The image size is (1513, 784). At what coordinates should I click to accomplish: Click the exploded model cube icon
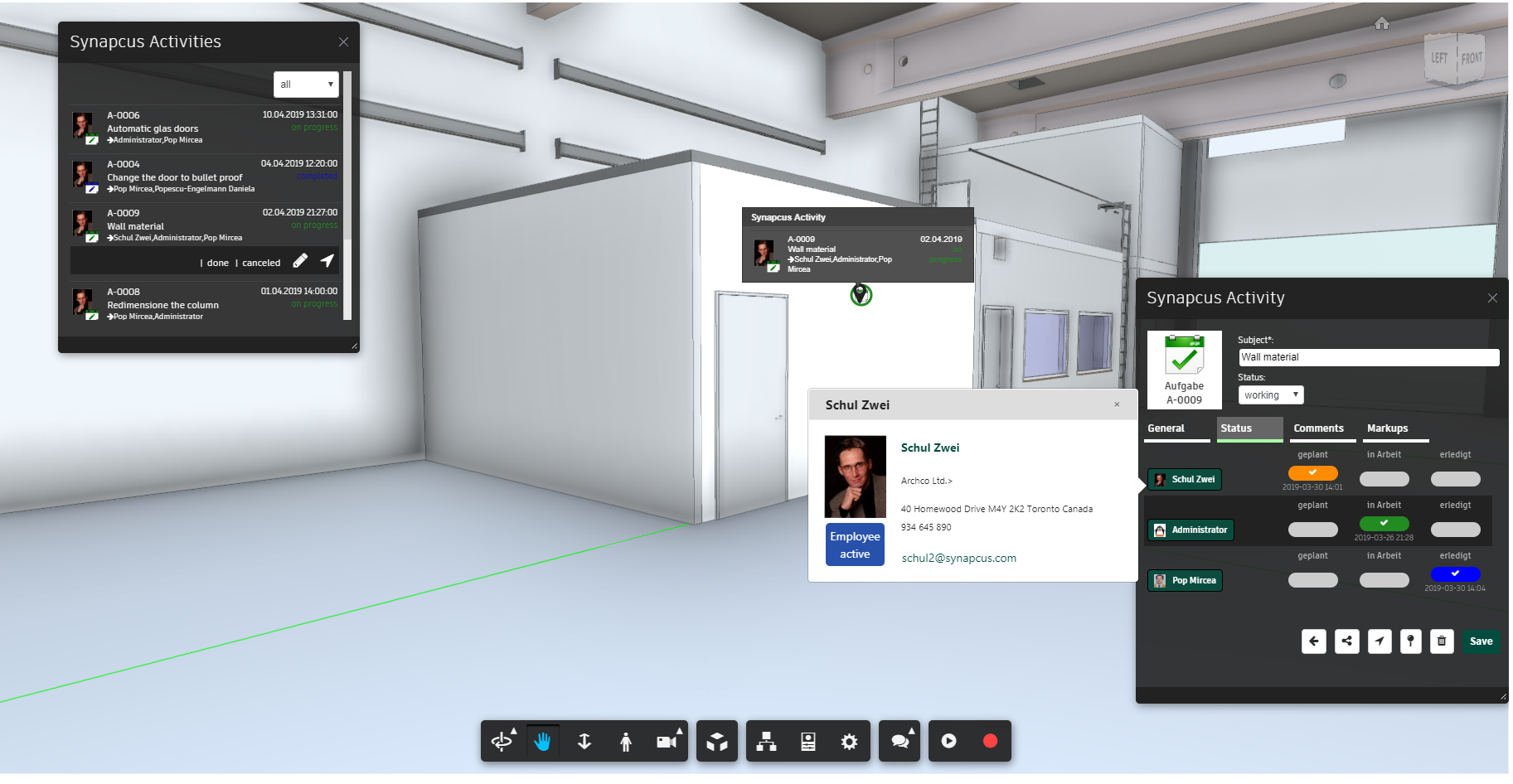717,742
